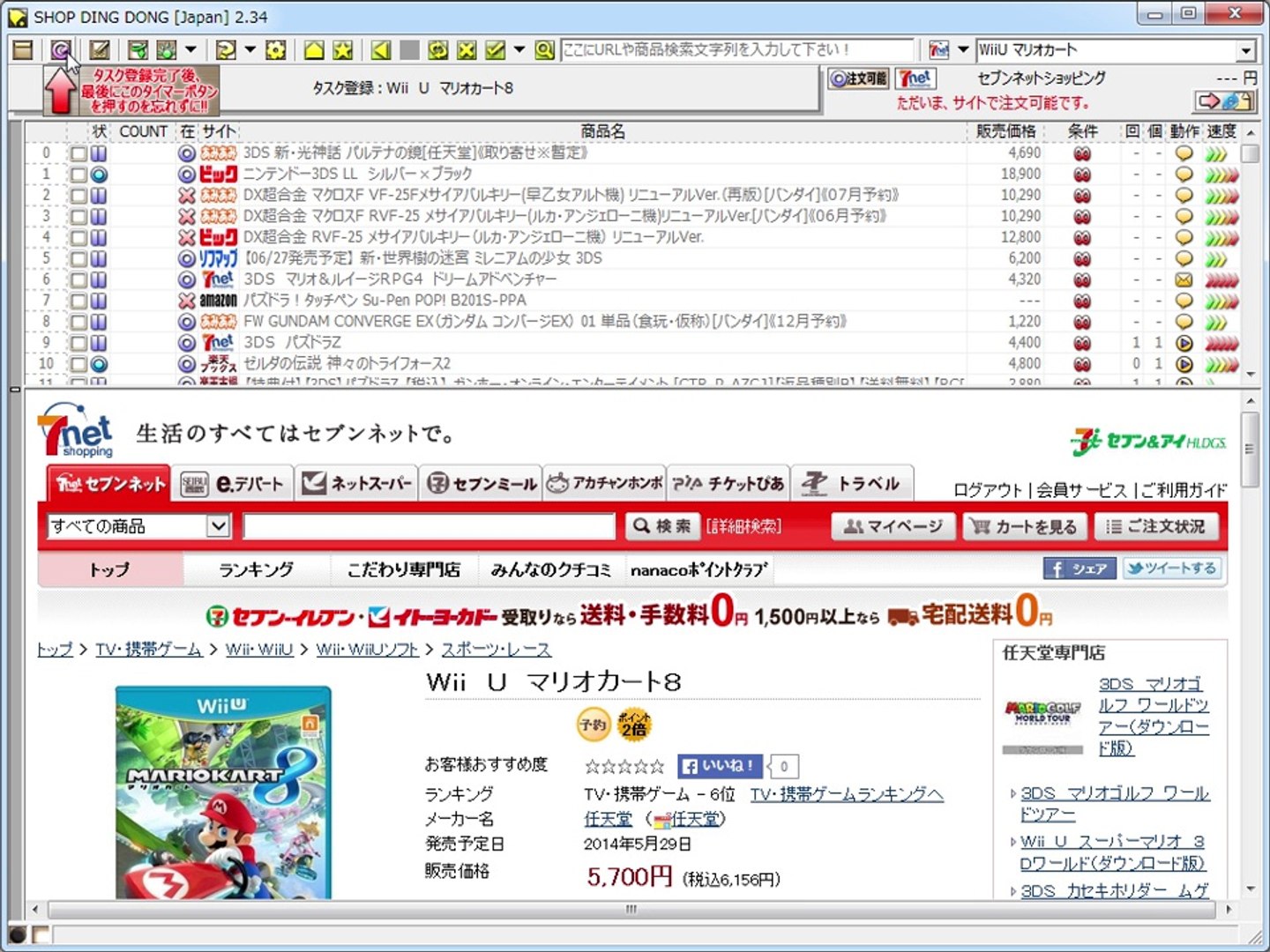The image size is (1270, 952).
Task: Tick the checkbox for ニンテンドー3DS LL row
Action: pyautogui.click(x=78, y=175)
